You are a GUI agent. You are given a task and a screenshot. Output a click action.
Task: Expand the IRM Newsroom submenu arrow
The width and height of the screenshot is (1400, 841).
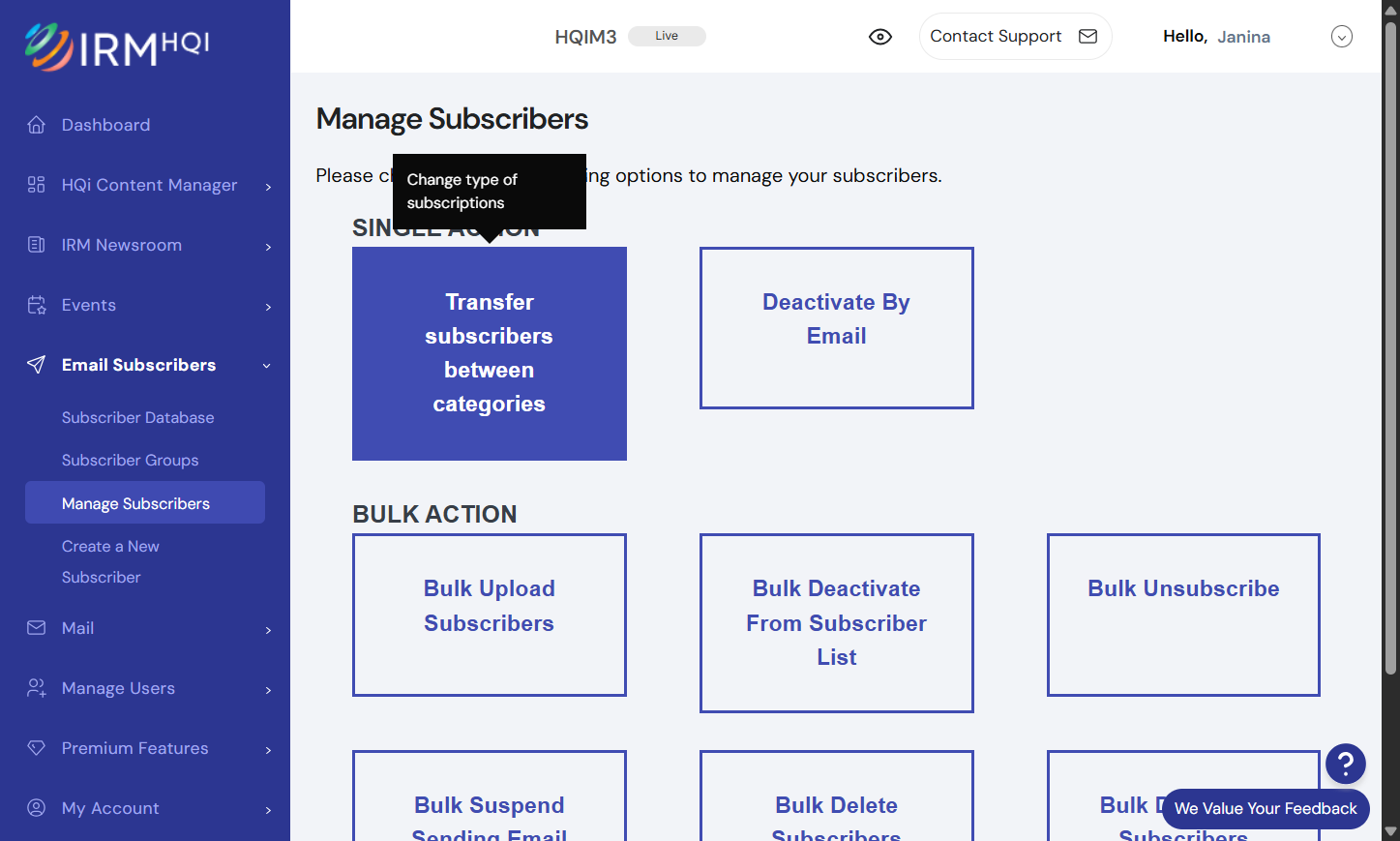pos(268,247)
